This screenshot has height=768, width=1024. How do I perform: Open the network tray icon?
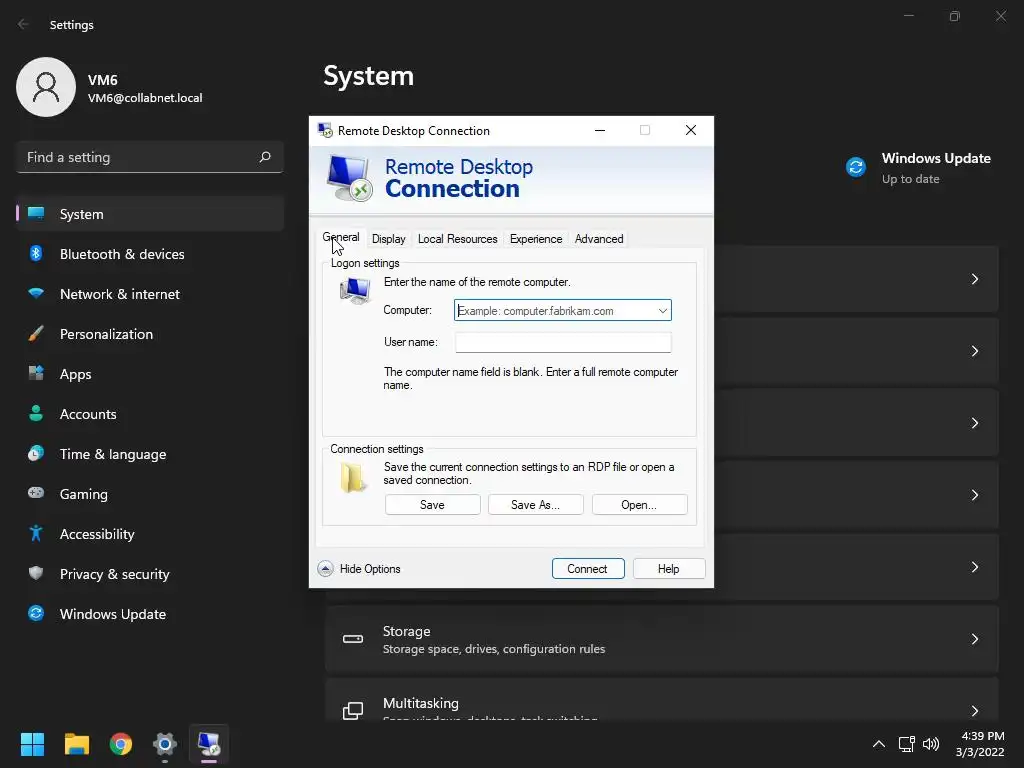(906, 744)
